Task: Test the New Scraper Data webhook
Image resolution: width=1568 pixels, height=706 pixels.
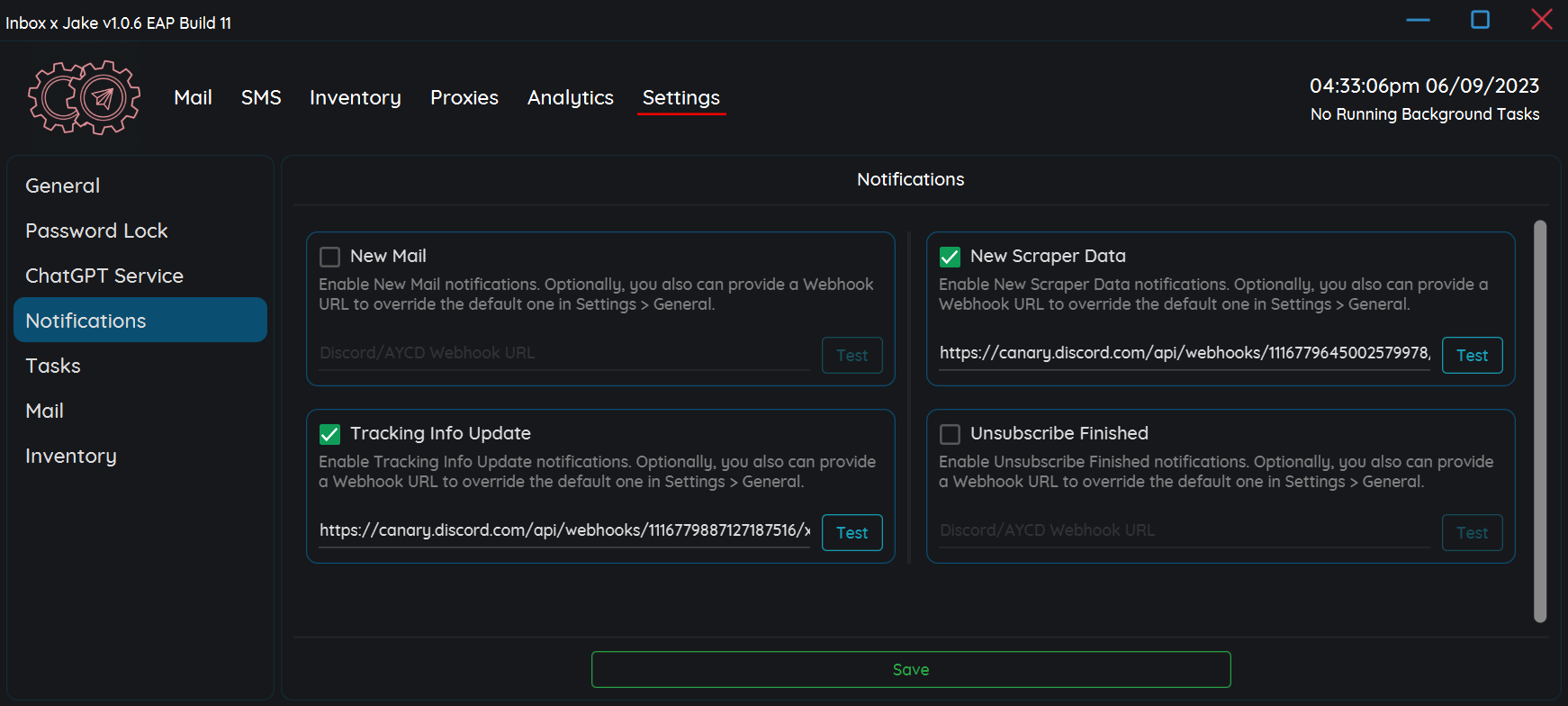Action: click(1472, 355)
